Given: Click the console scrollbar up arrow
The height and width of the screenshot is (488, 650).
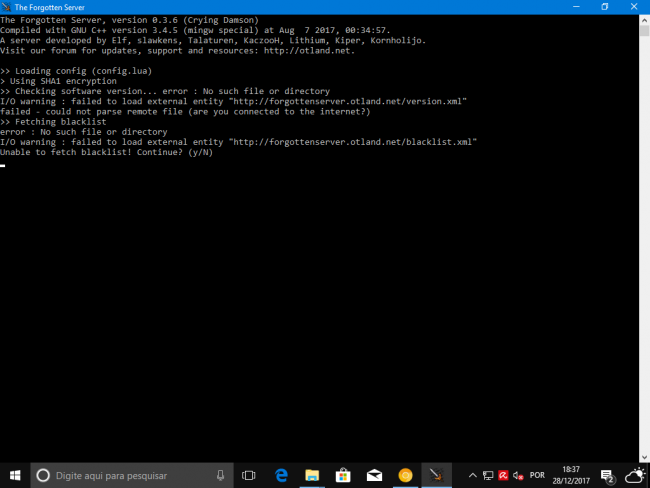Looking at the screenshot, I should coord(645,19).
